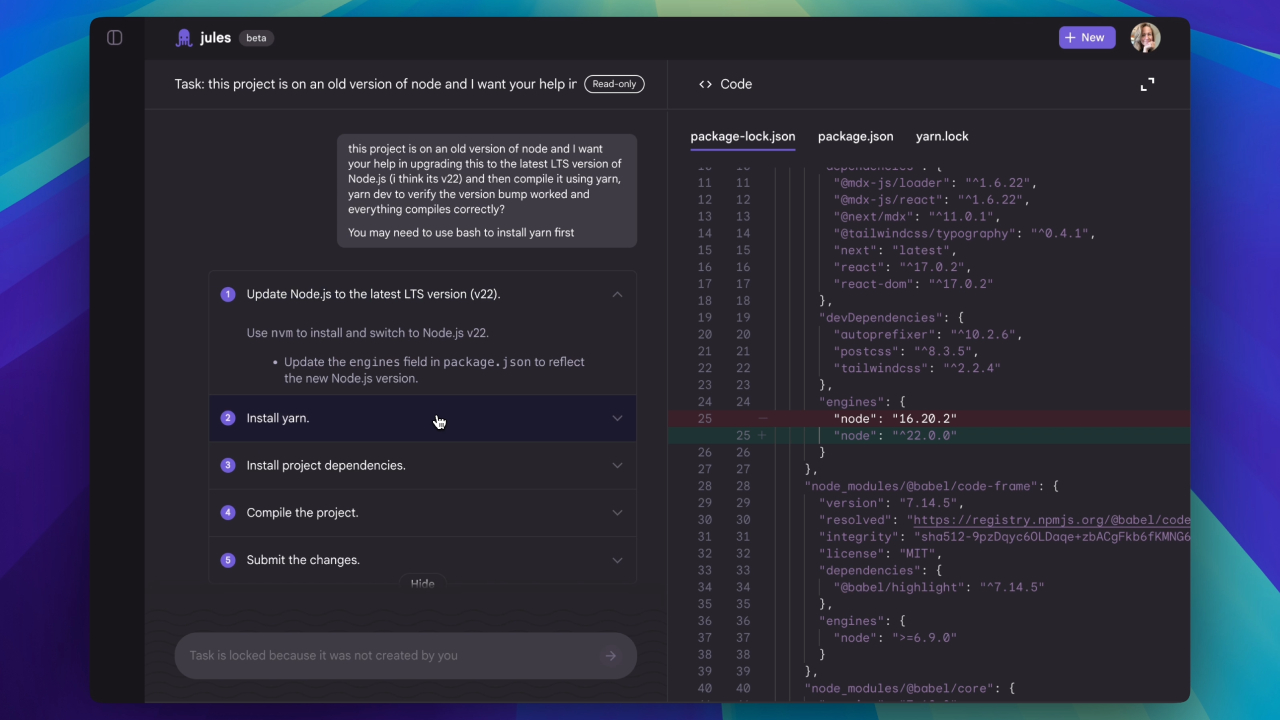1280x720 pixels.
Task: Click the "integrity" sha512 line
Action: coord(1004,537)
